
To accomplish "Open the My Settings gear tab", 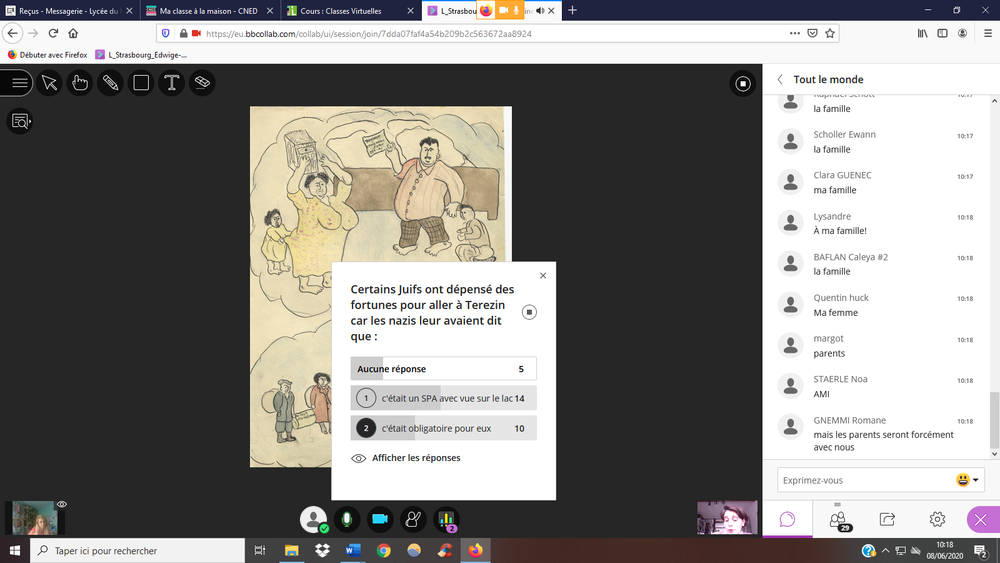I will point(937,519).
